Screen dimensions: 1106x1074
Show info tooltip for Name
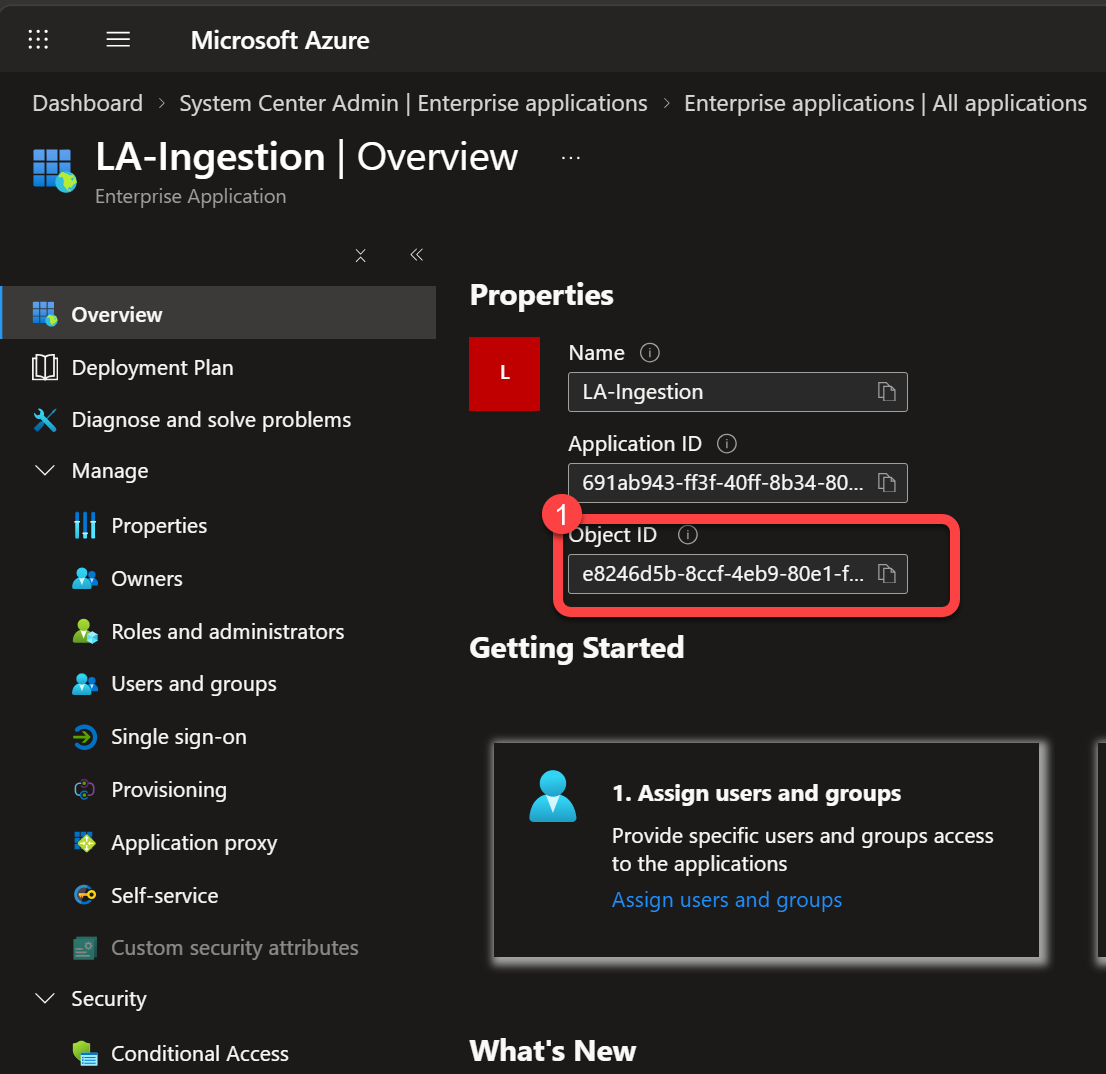650,353
